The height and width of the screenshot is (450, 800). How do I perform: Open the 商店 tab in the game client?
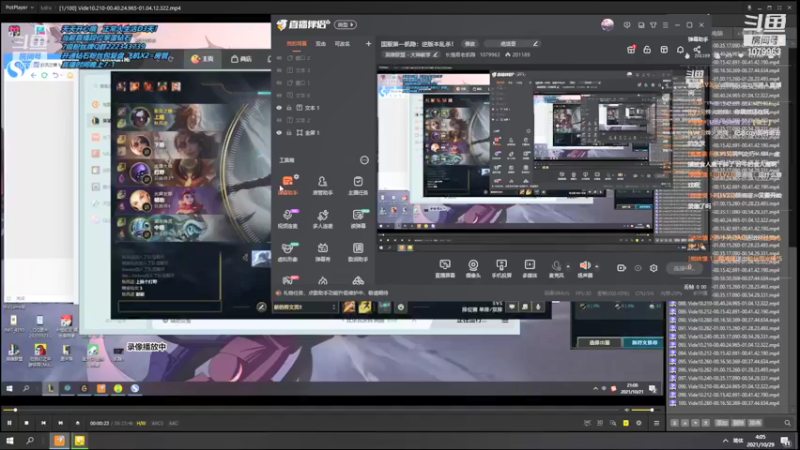coord(241,59)
